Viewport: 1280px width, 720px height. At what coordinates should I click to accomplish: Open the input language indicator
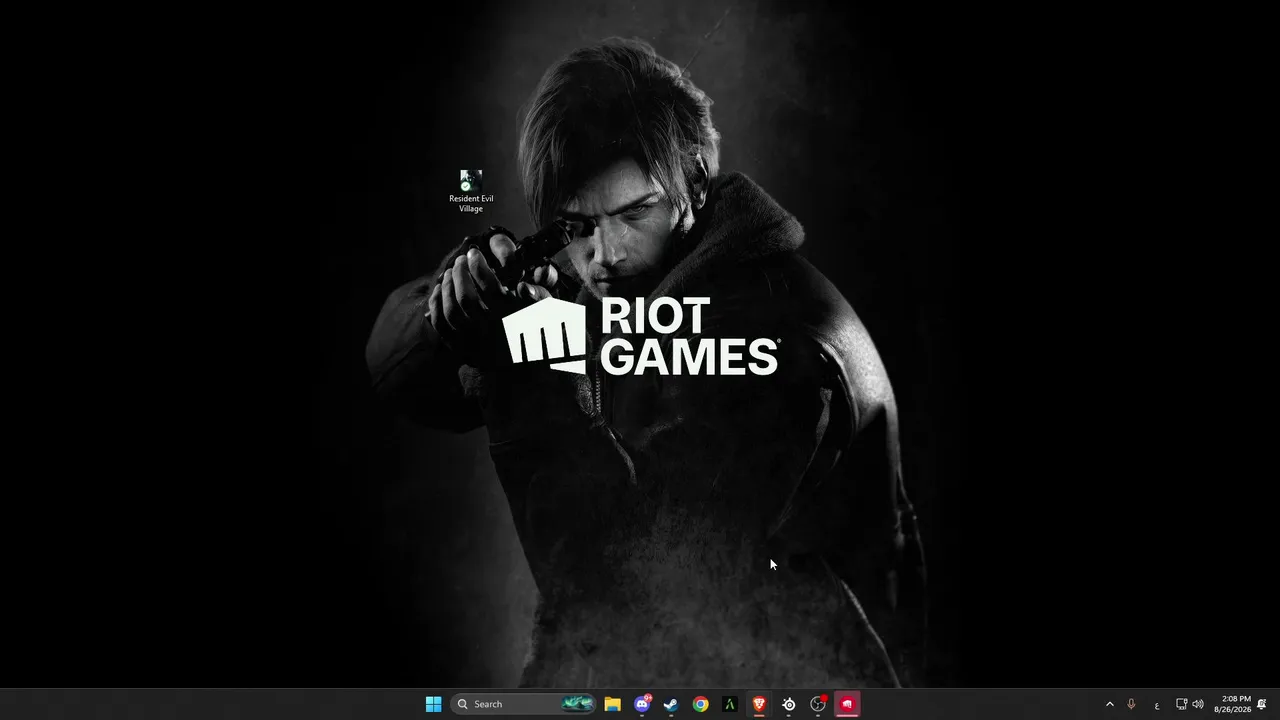click(x=1157, y=705)
